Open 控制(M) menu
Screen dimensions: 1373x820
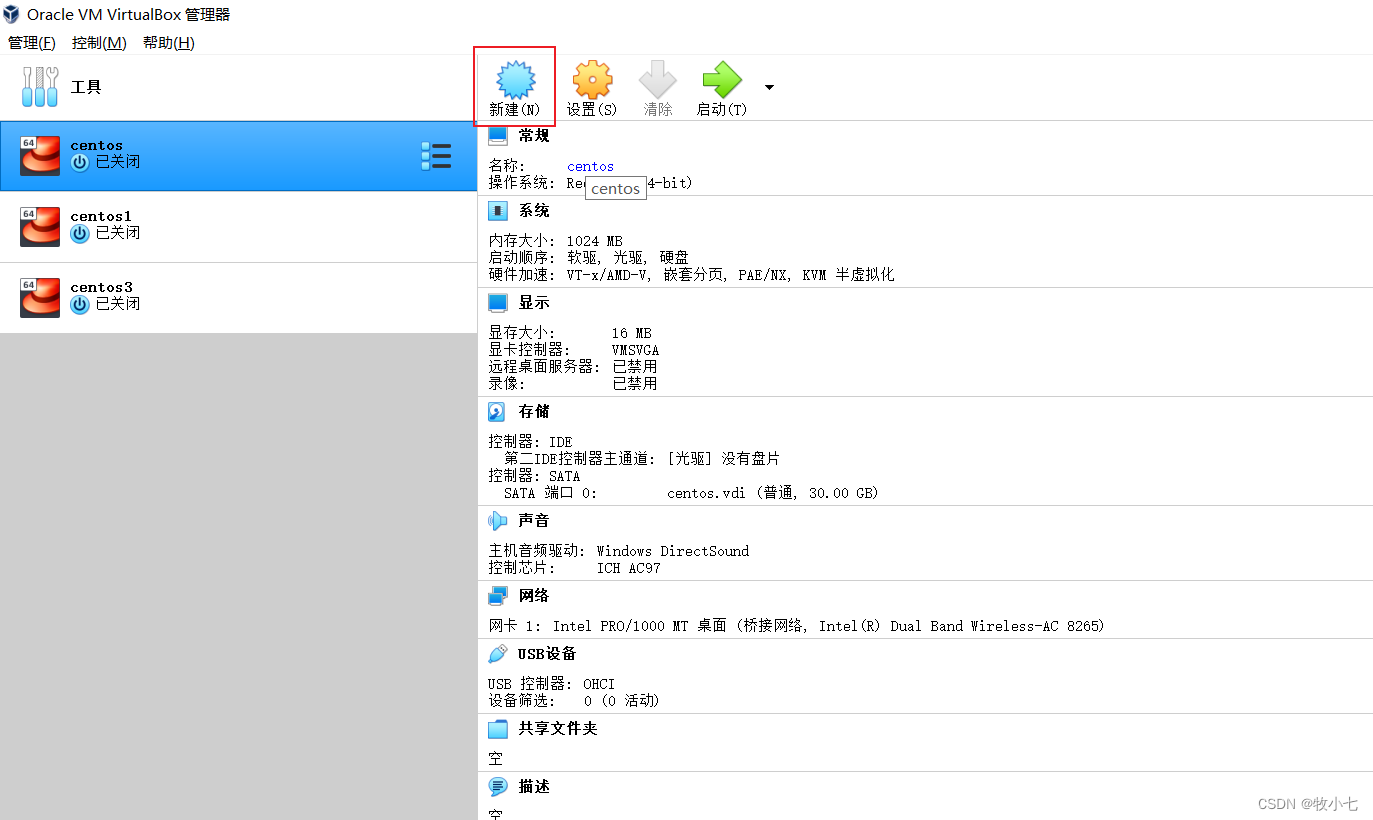[99, 42]
